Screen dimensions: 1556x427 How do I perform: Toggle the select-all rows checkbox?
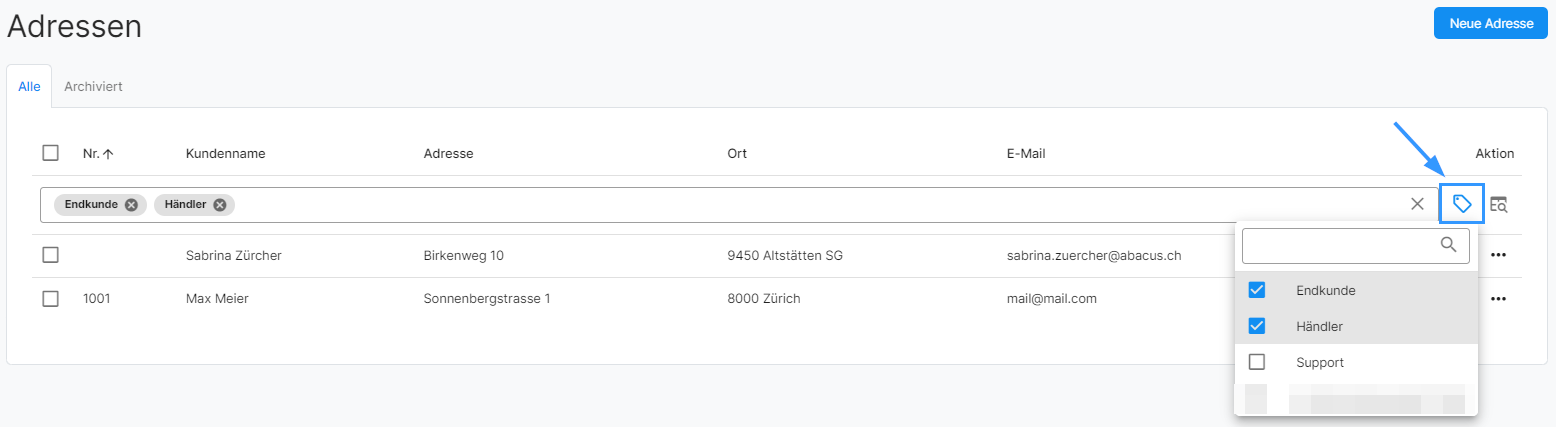pos(51,153)
